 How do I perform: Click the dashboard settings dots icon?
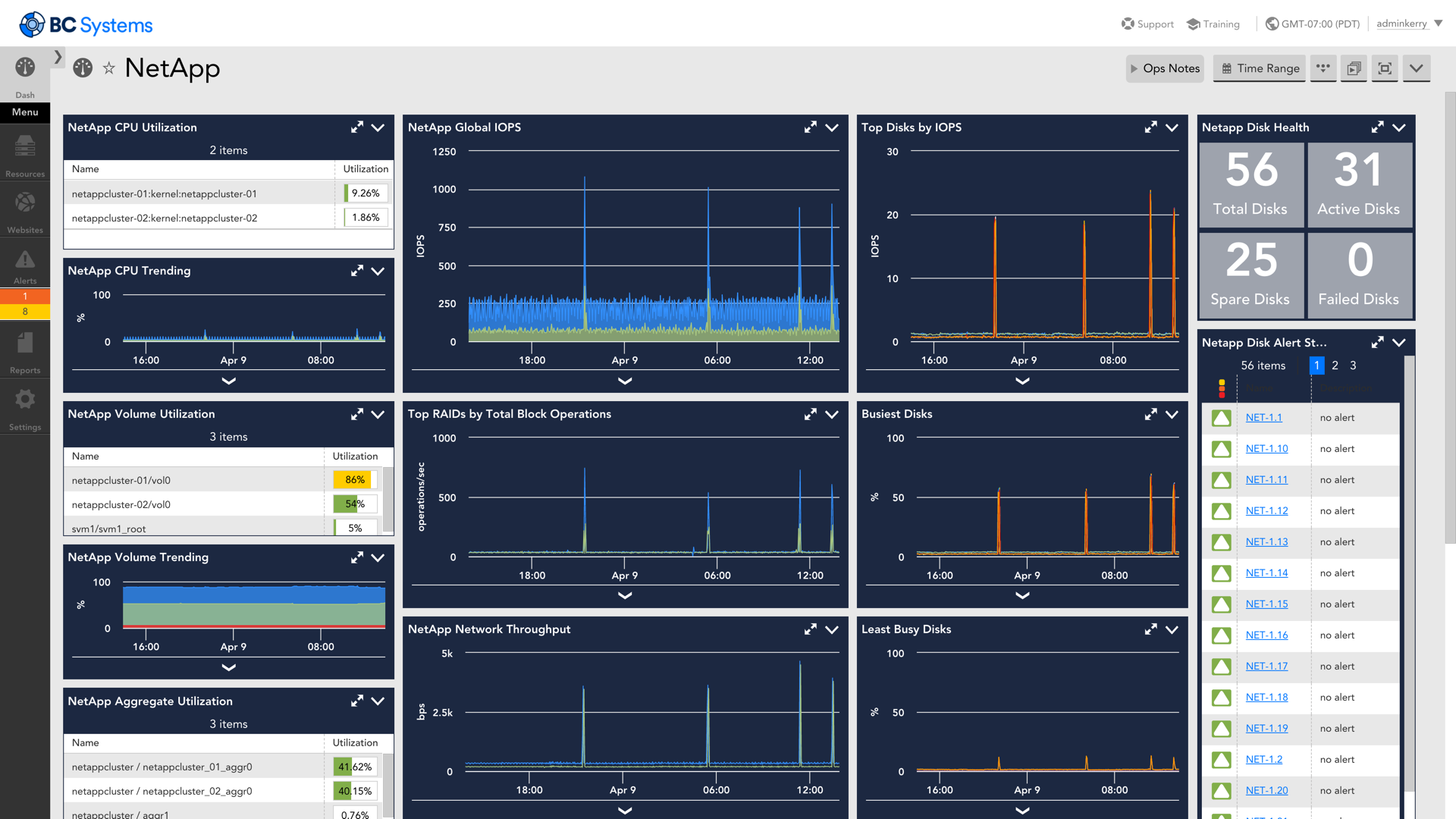1323,68
